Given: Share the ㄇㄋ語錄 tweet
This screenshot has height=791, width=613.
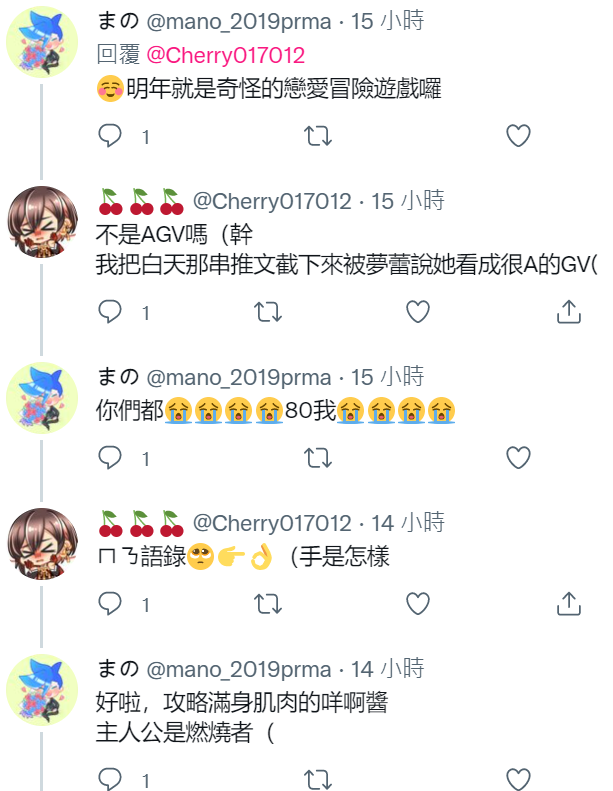Looking at the screenshot, I should click(569, 603).
